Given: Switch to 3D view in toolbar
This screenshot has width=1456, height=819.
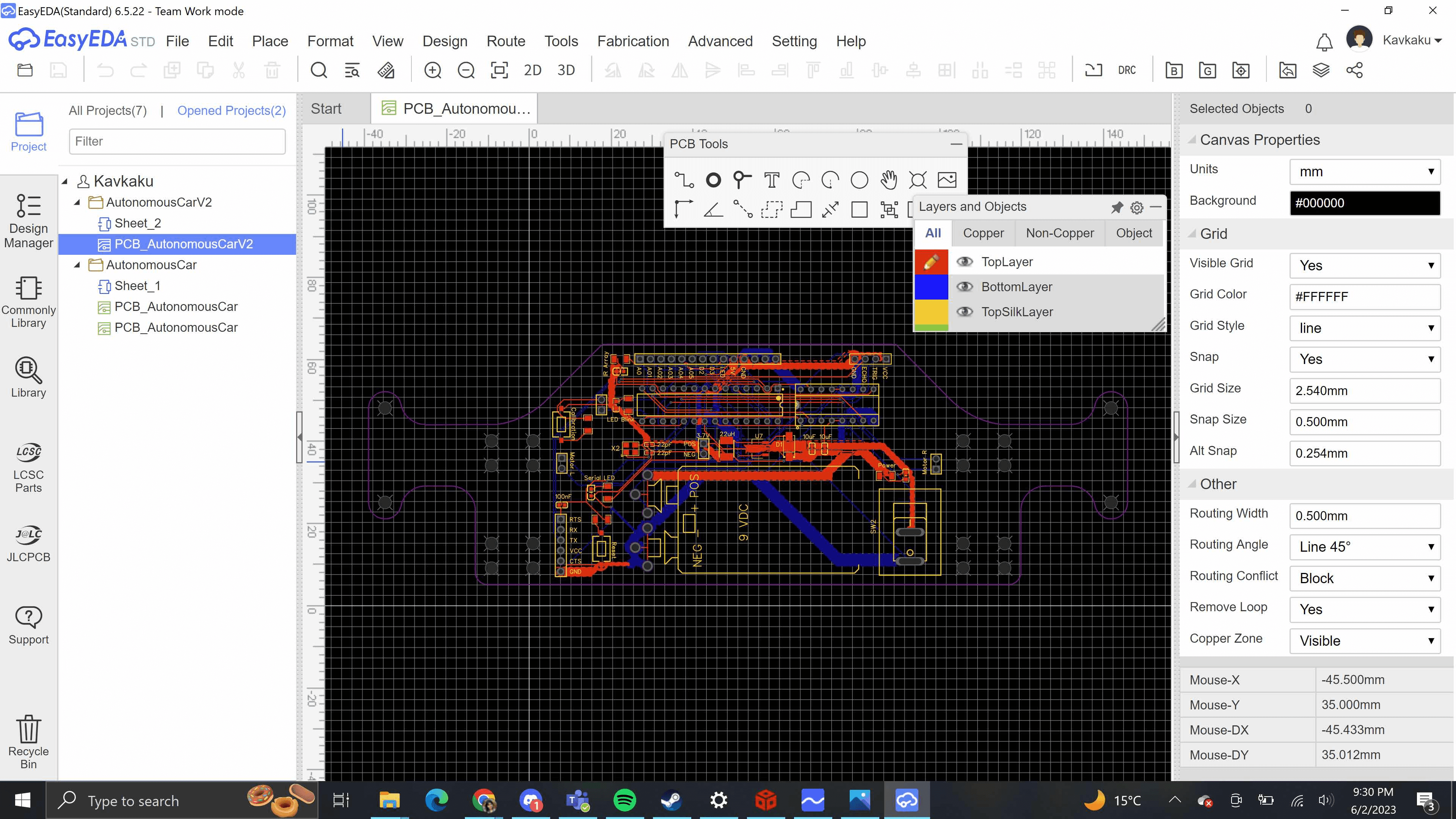Looking at the screenshot, I should (566, 71).
